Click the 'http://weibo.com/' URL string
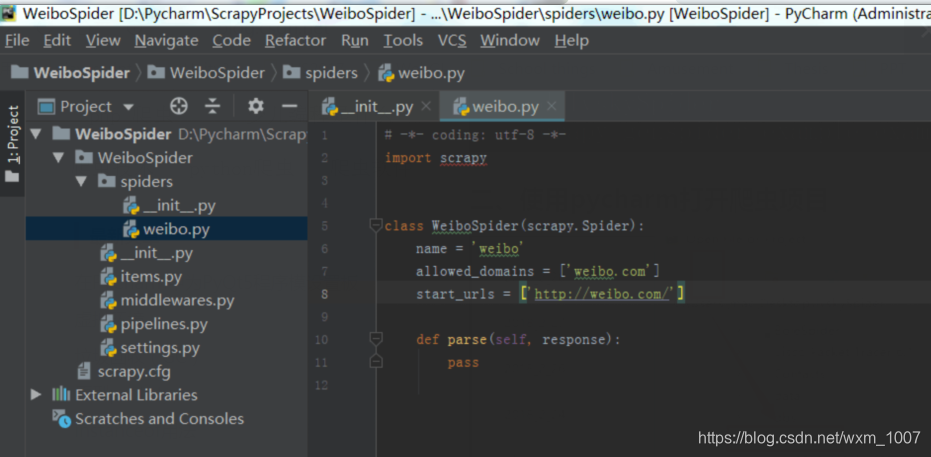The image size is (931, 457). pos(602,294)
